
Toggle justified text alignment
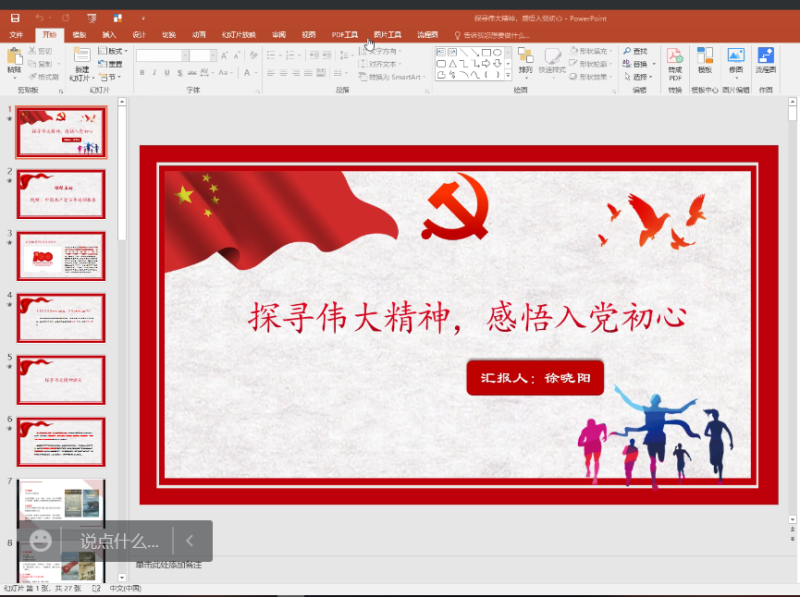tap(308, 73)
